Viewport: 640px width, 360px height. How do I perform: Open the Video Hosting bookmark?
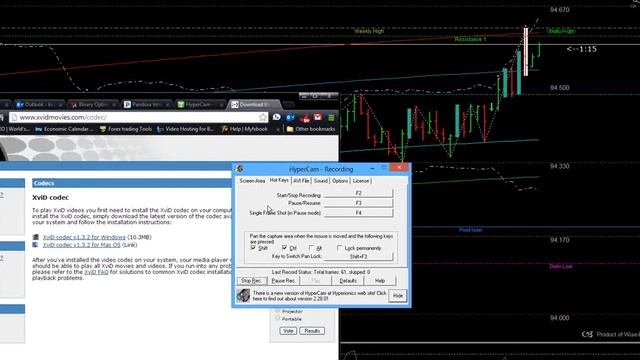(186, 129)
